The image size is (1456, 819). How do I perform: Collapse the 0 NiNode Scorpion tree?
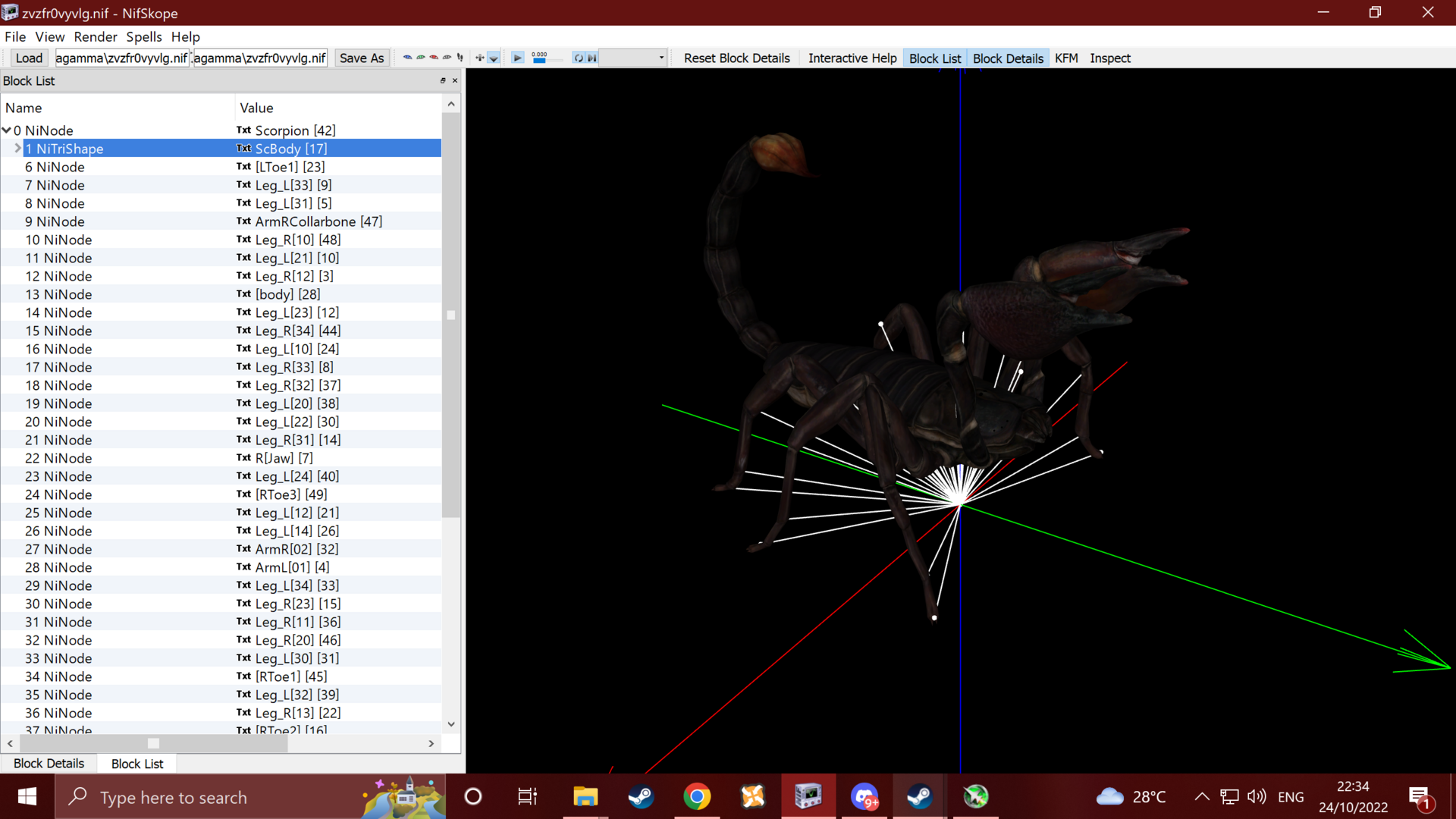coord(7,130)
